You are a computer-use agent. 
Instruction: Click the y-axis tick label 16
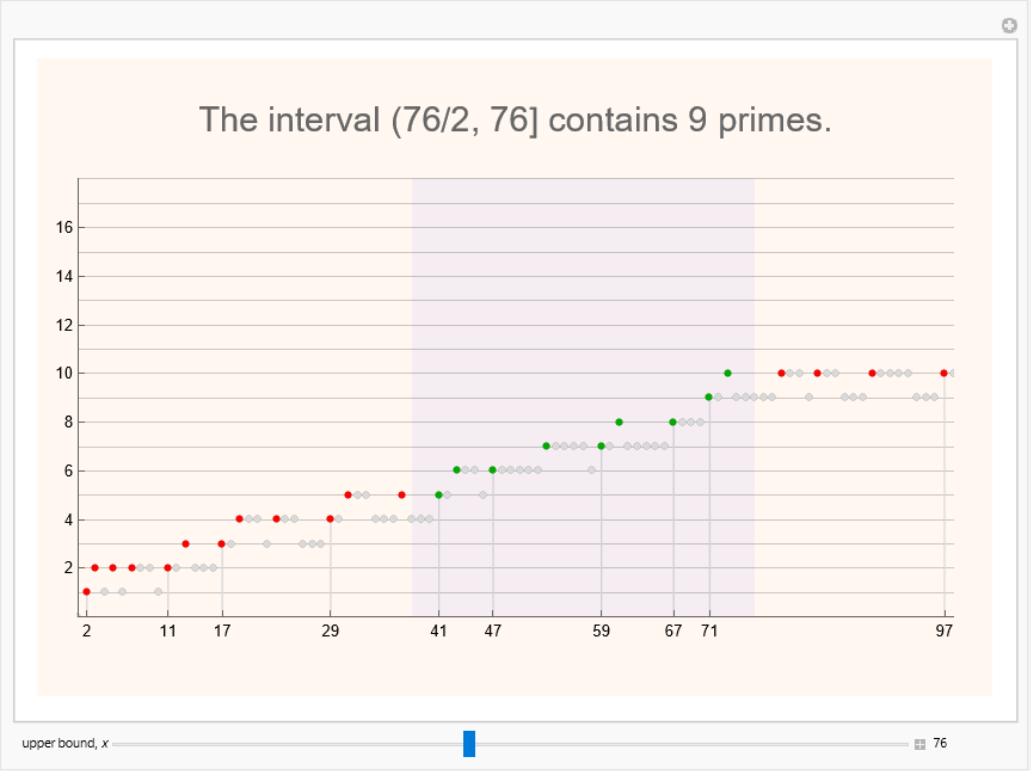pos(64,228)
